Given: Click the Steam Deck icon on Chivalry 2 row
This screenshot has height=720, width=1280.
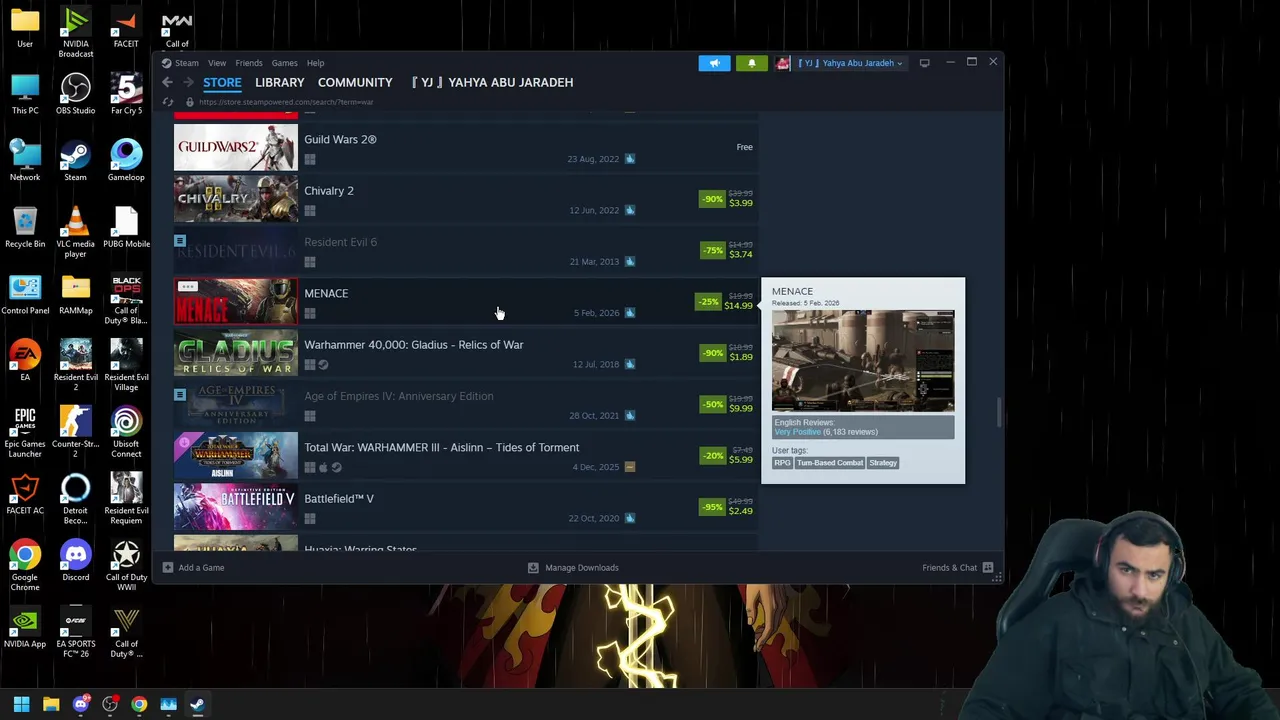Looking at the screenshot, I should tap(630, 210).
